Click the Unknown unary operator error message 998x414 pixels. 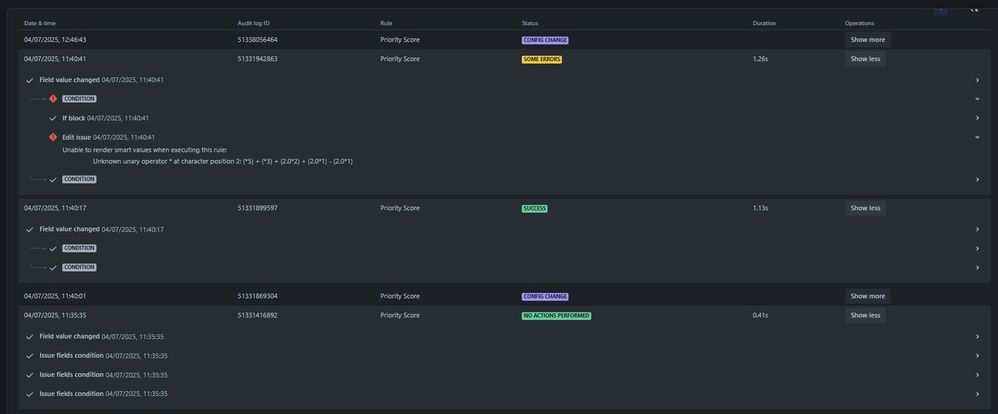(223, 162)
